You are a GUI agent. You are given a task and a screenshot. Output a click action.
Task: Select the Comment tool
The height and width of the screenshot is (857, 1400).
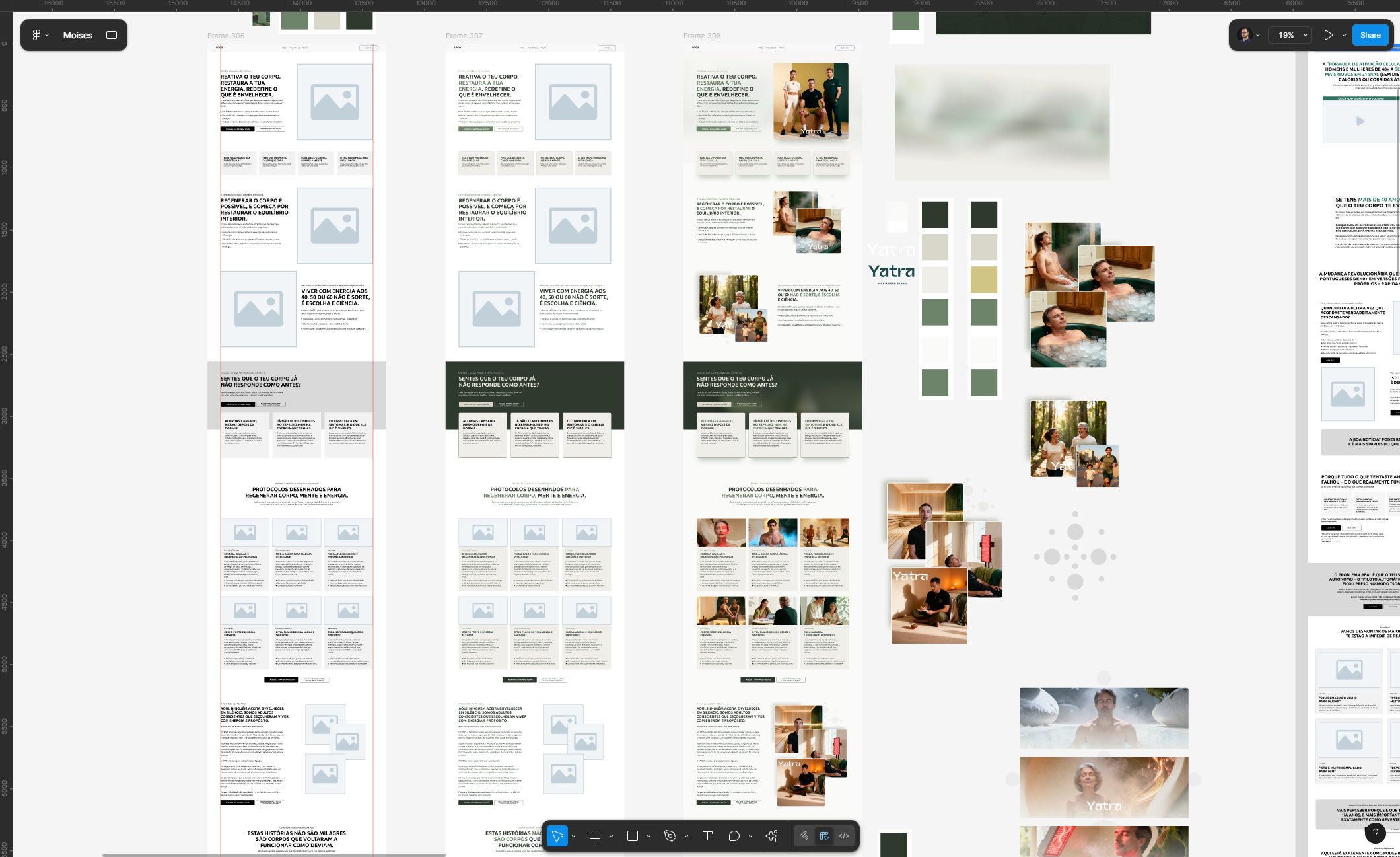(x=734, y=836)
